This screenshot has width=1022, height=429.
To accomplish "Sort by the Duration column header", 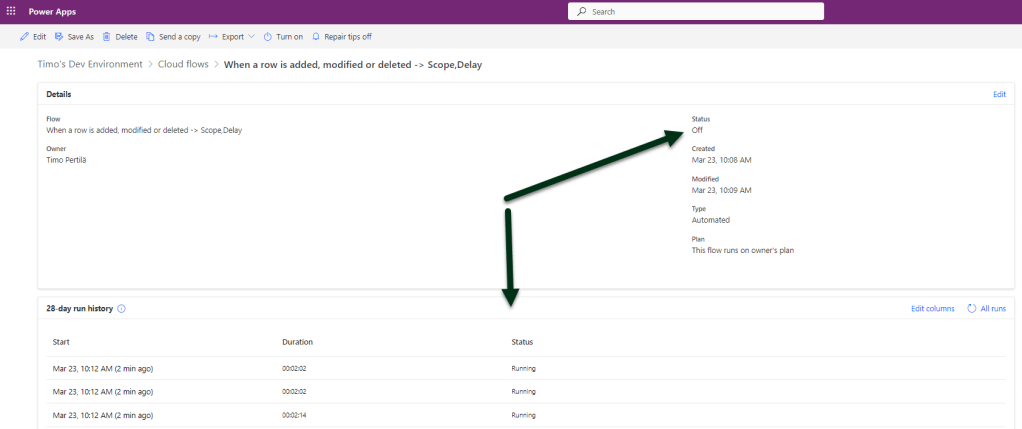I will (x=298, y=342).
